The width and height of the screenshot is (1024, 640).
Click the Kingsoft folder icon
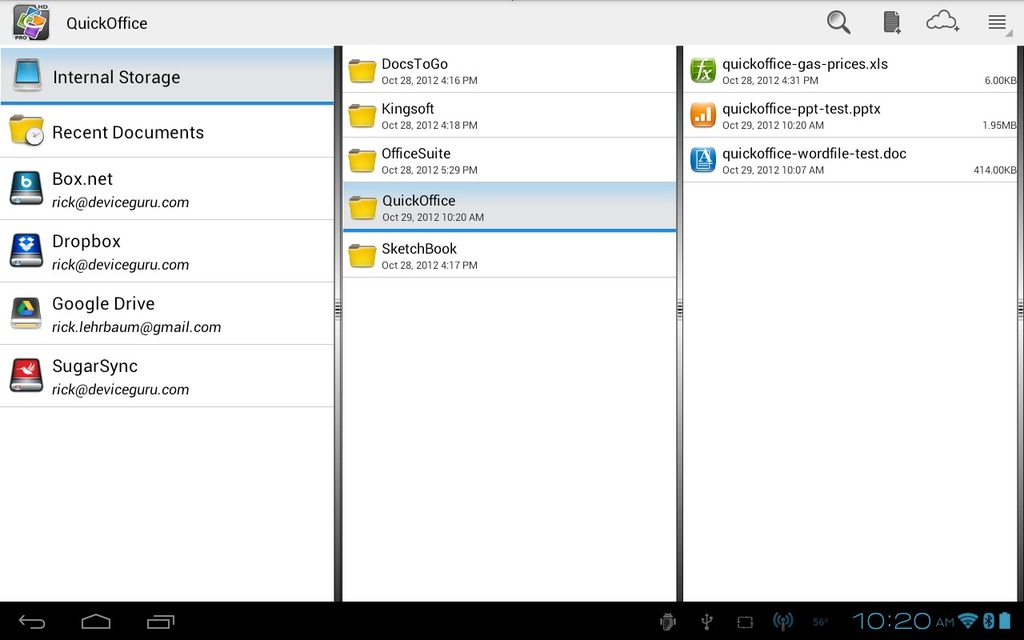pyautogui.click(x=362, y=116)
